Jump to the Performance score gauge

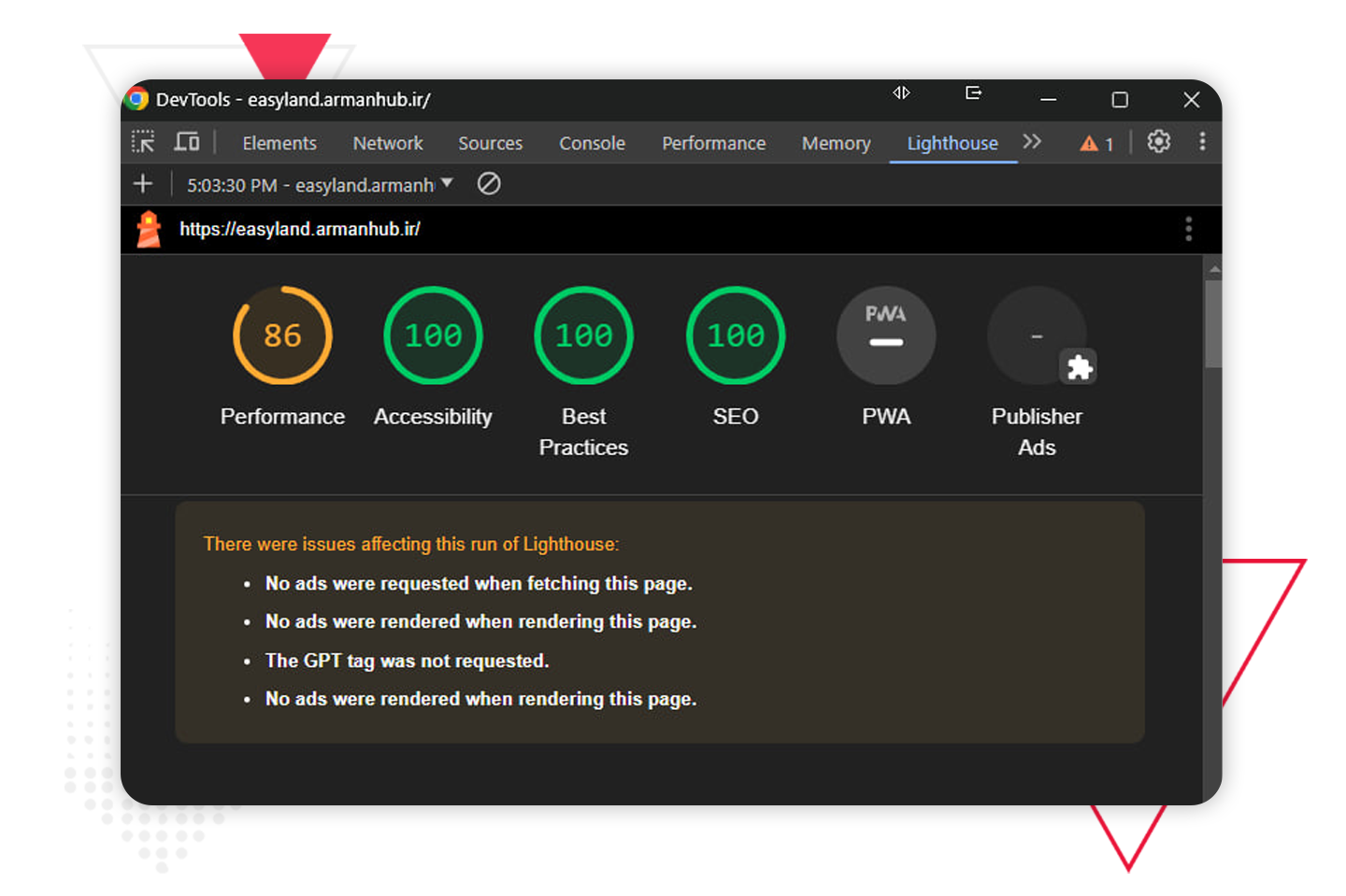(x=282, y=336)
